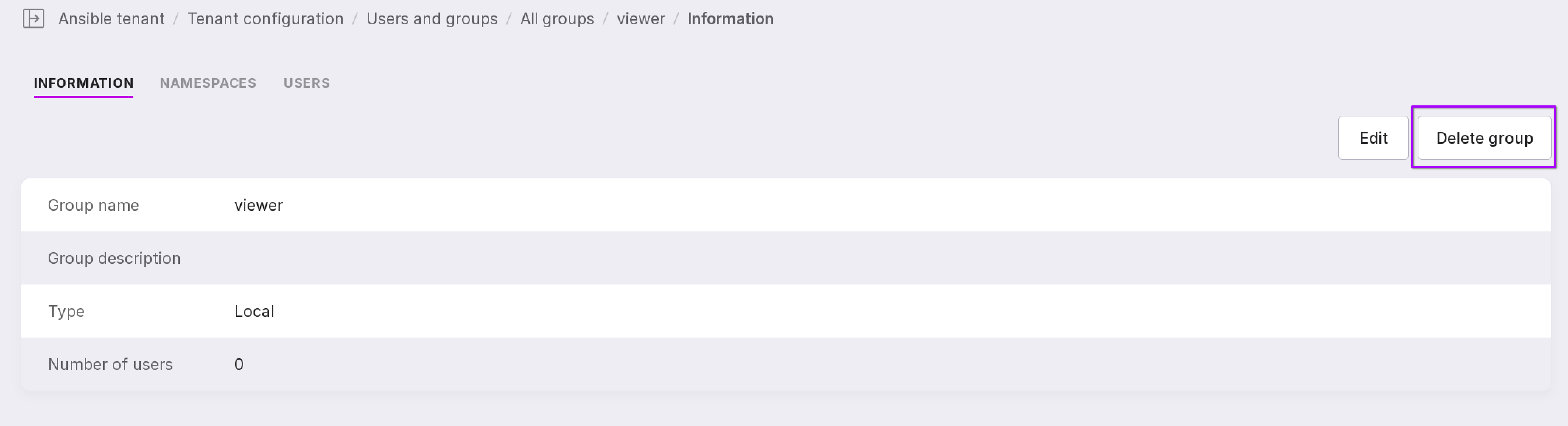Click the Number of users label

click(110, 364)
